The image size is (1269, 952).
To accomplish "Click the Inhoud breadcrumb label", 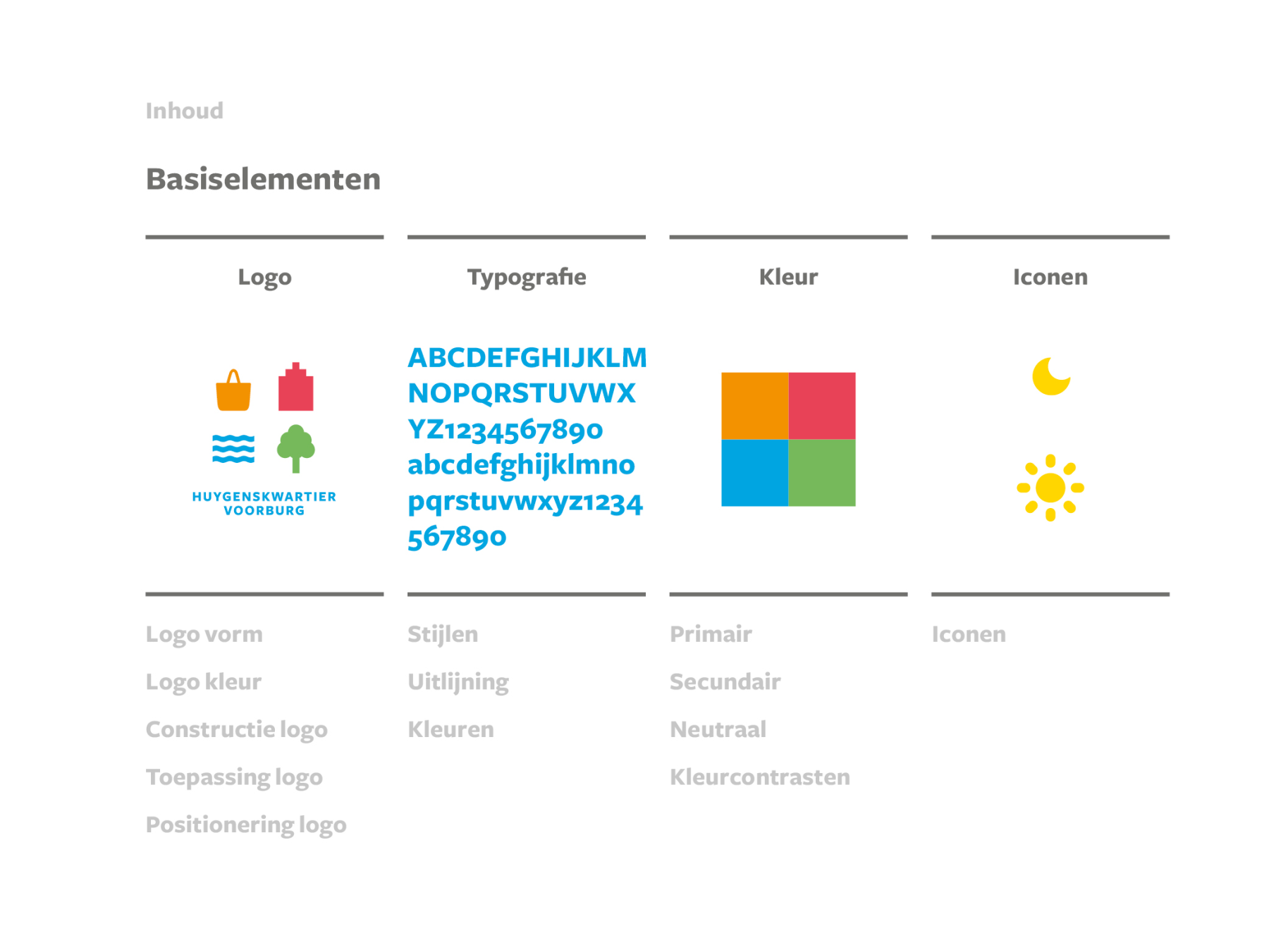I will tap(184, 111).
